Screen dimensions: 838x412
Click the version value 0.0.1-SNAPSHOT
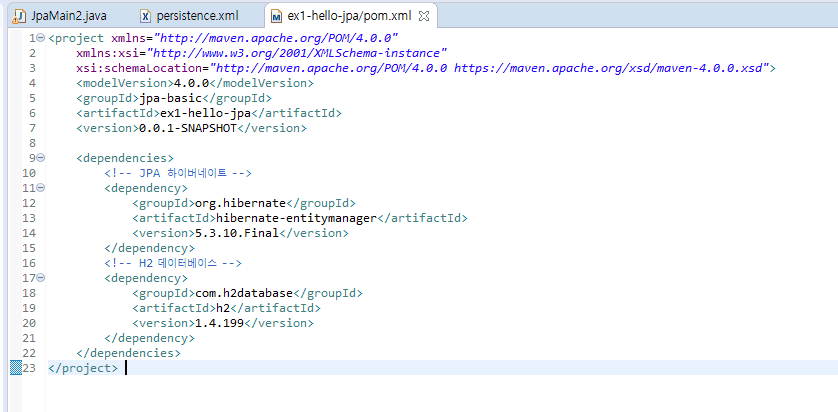pos(188,128)
